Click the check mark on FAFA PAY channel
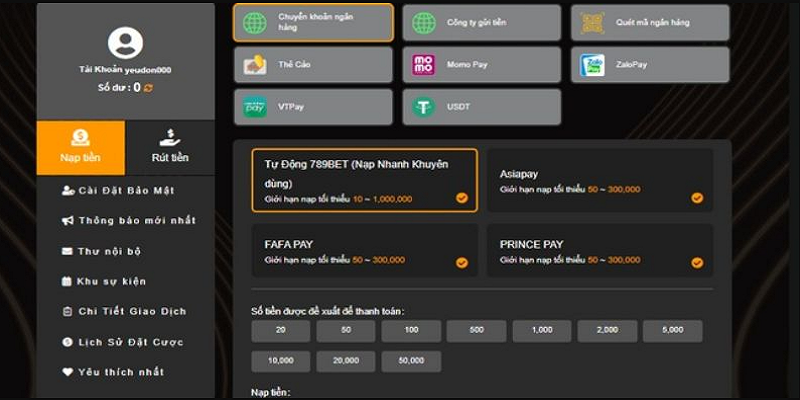The image size is (800, 400). point(462,263)
